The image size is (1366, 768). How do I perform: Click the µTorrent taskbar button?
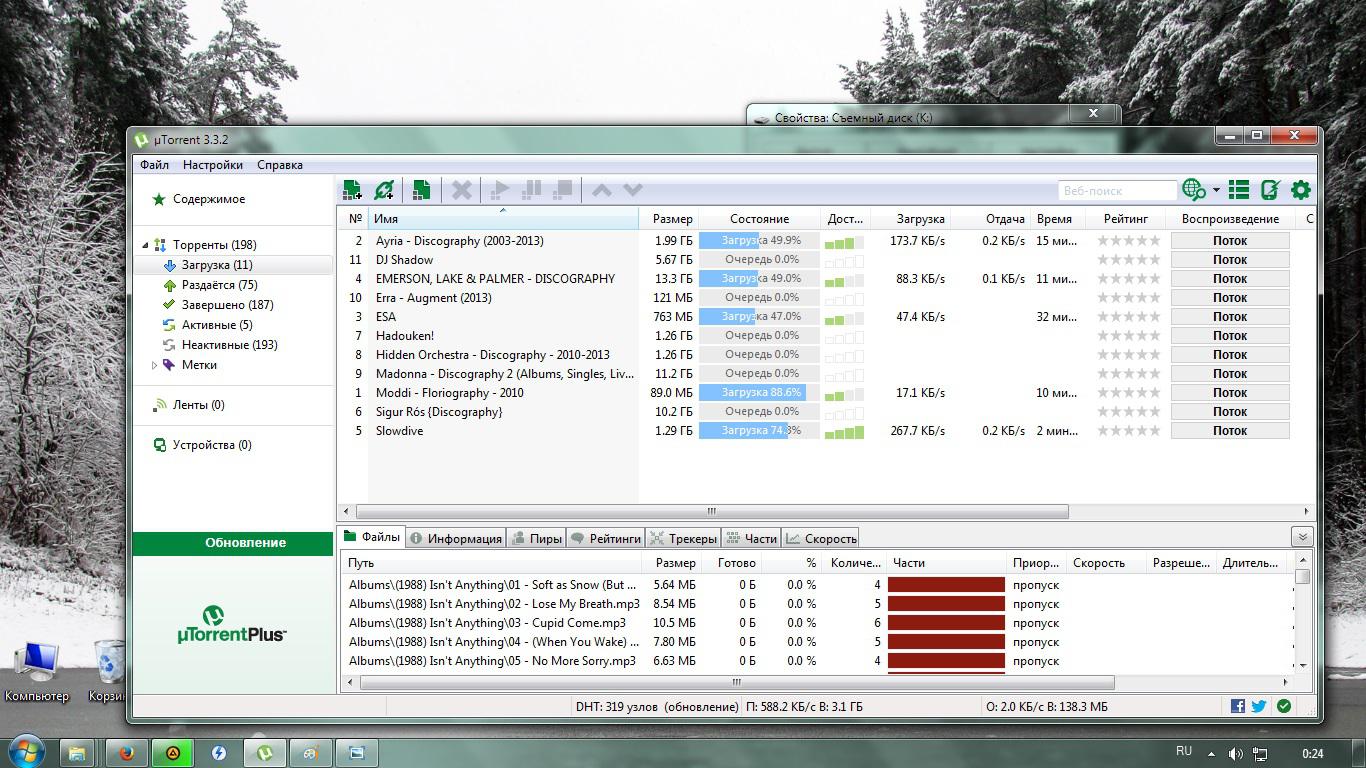click(265, 753)
